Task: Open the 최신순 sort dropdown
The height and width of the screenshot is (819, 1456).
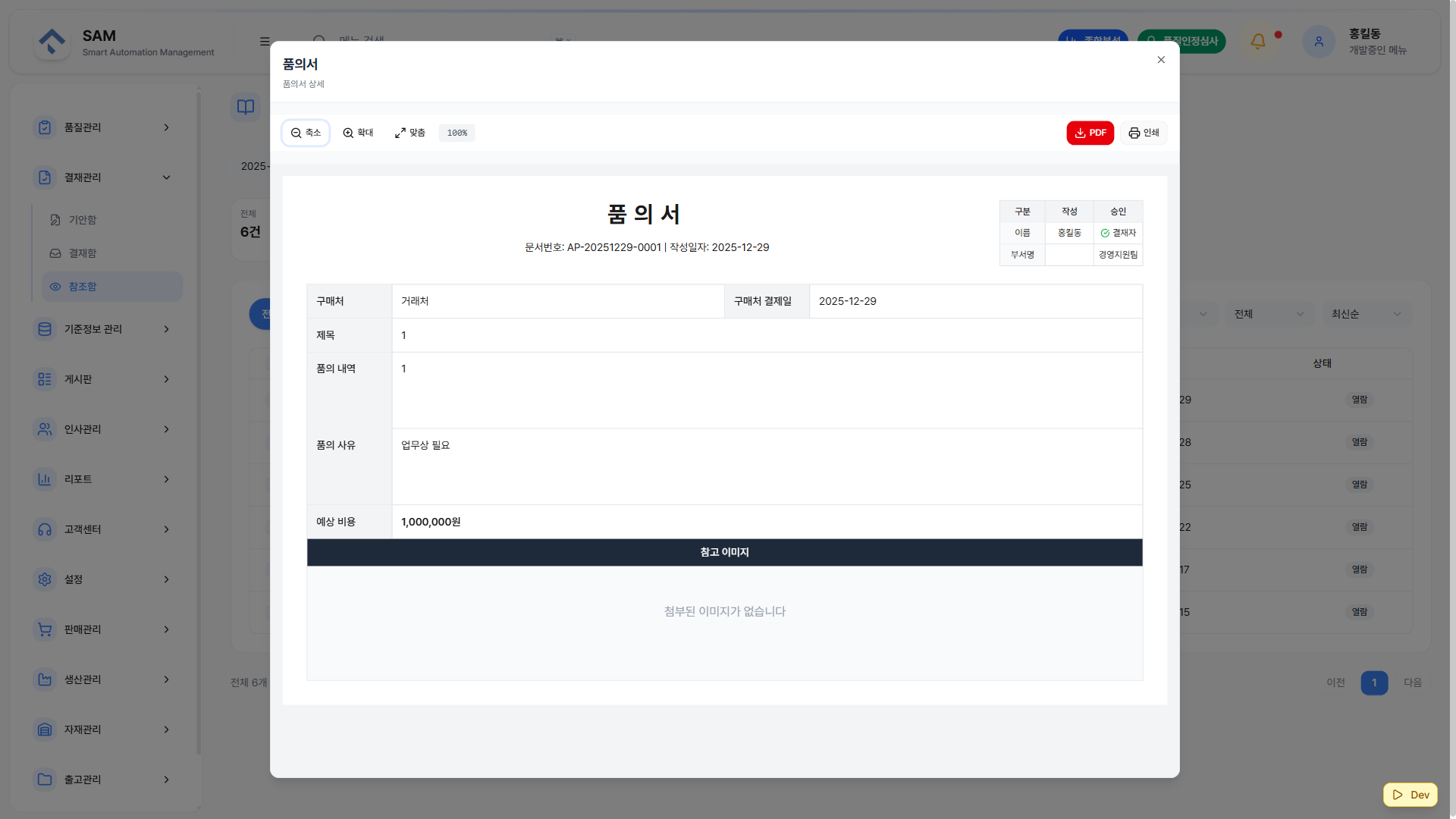Action: click(x=1366, y=314)
